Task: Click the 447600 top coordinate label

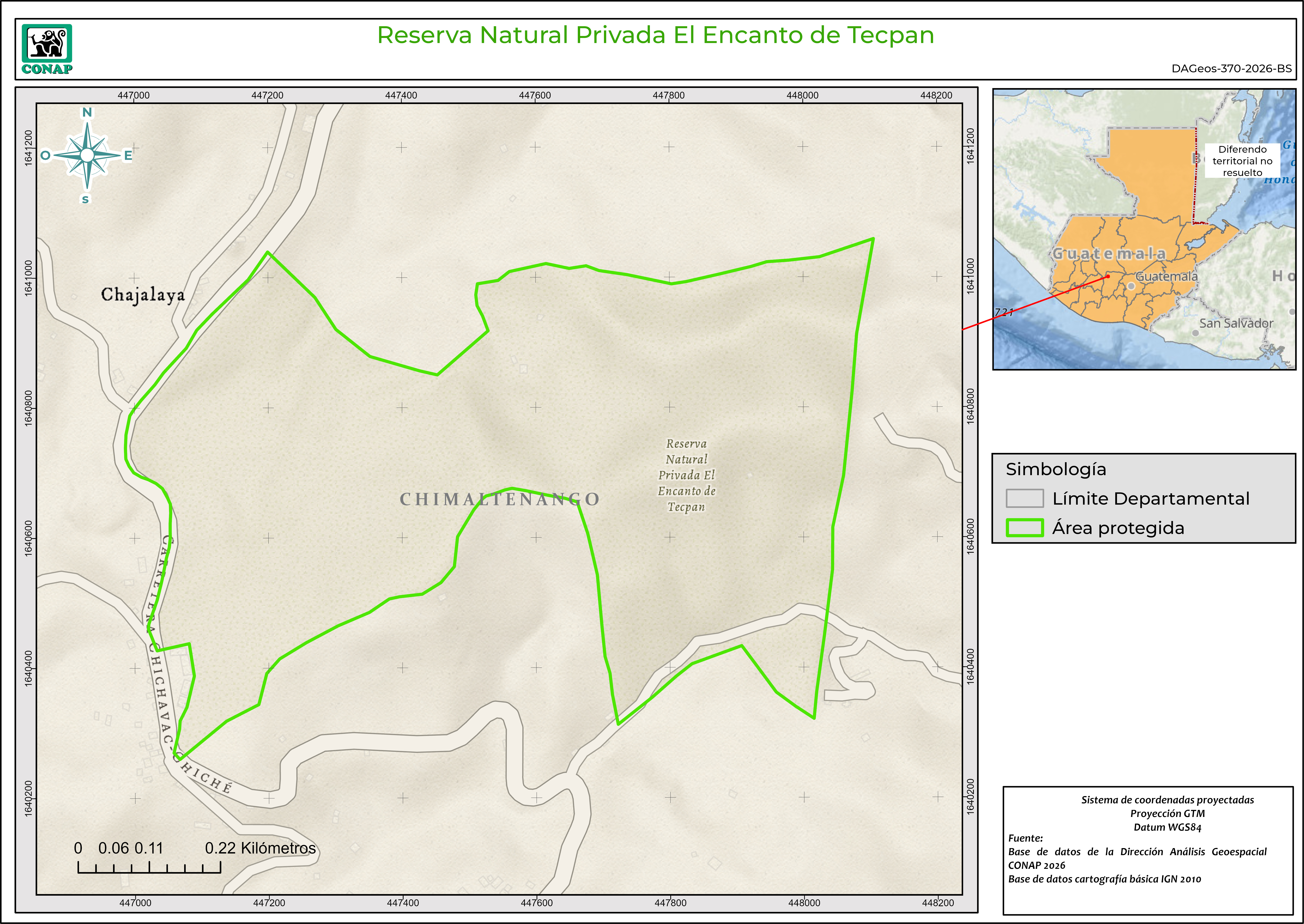Action: pos(535,95)
